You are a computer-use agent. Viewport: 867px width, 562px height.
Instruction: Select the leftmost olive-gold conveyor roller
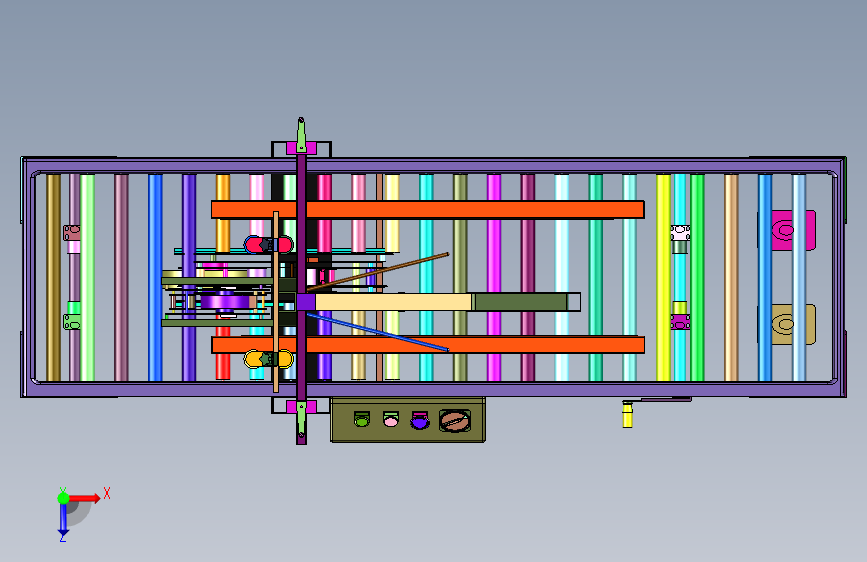coord(53,278)
